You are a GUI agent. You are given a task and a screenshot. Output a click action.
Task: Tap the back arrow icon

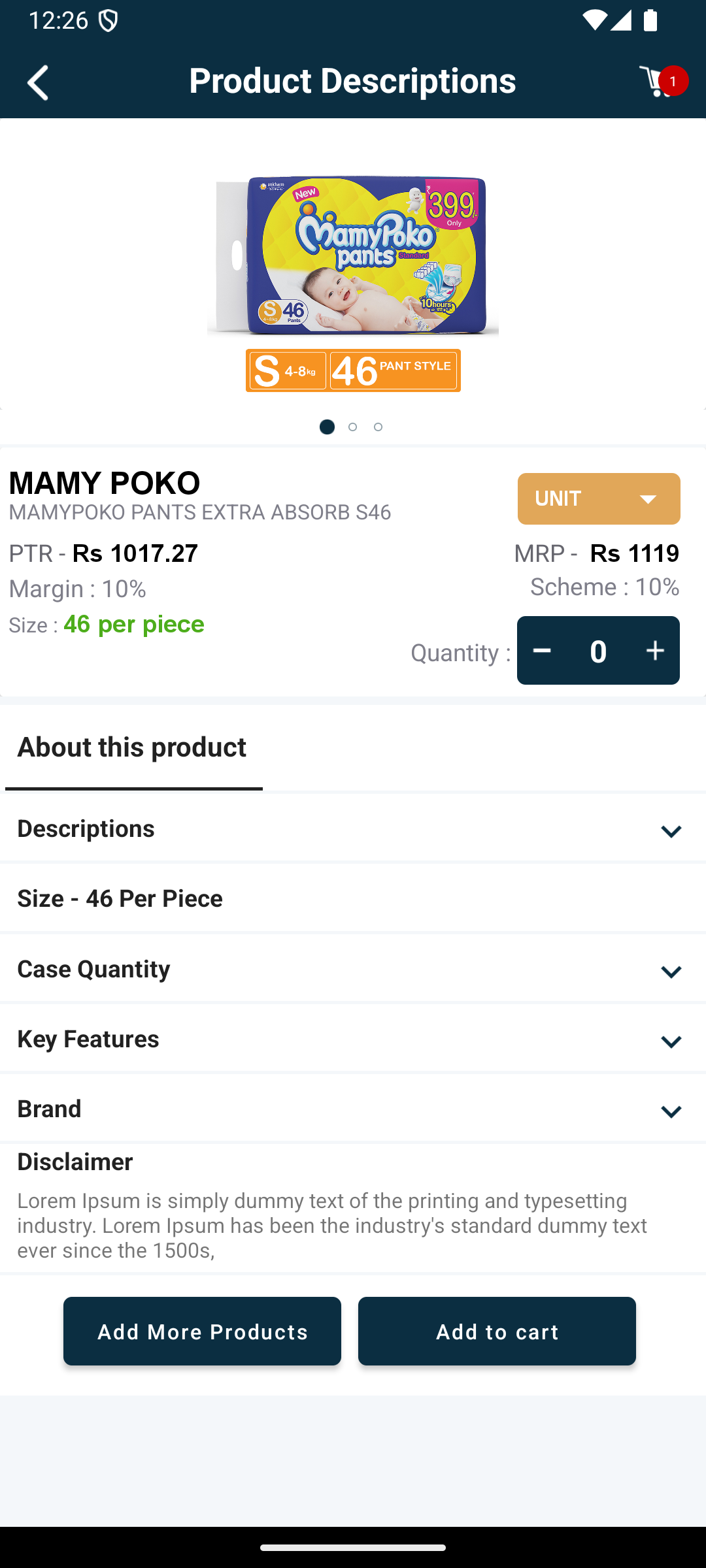[38, 82]
